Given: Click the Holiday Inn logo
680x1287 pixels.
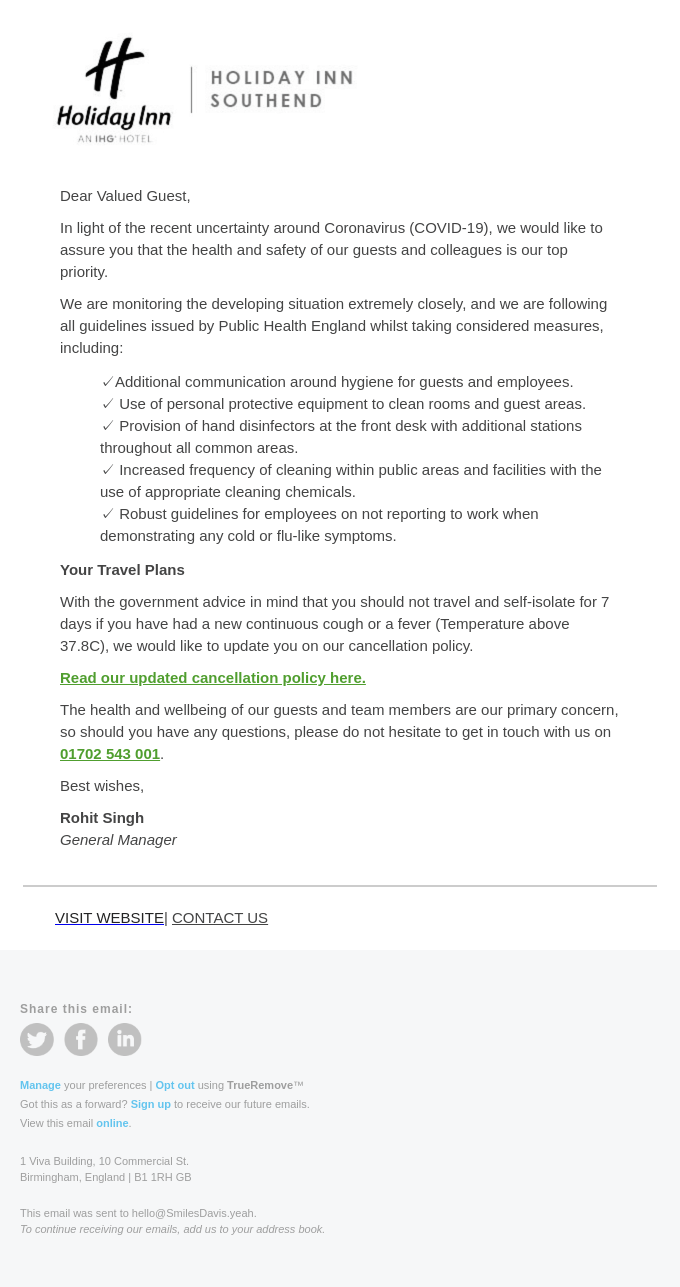Looking at the screenshot, I should click(x=114, y=90).
